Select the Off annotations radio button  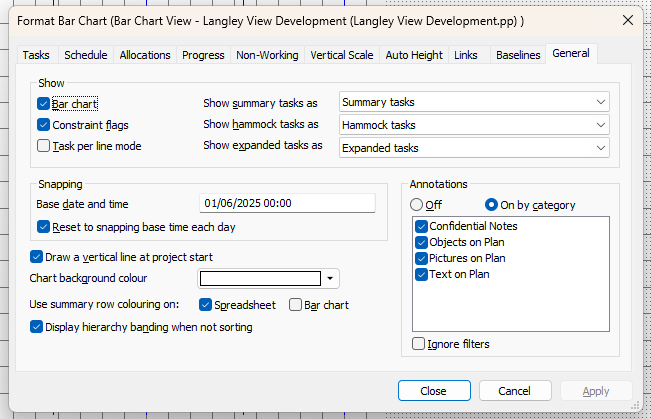coord(416,205)
